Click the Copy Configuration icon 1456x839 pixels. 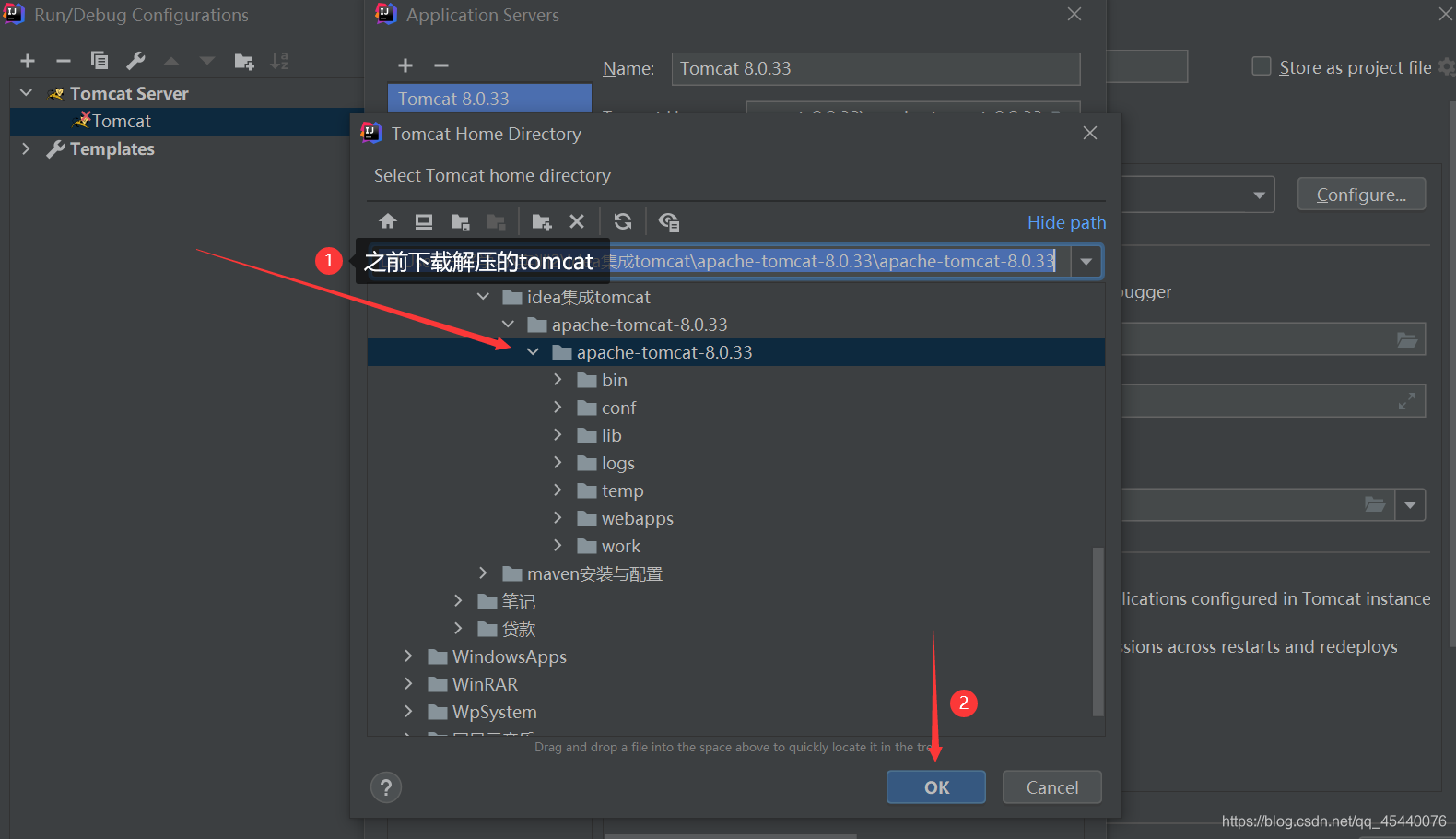point(100,61)
